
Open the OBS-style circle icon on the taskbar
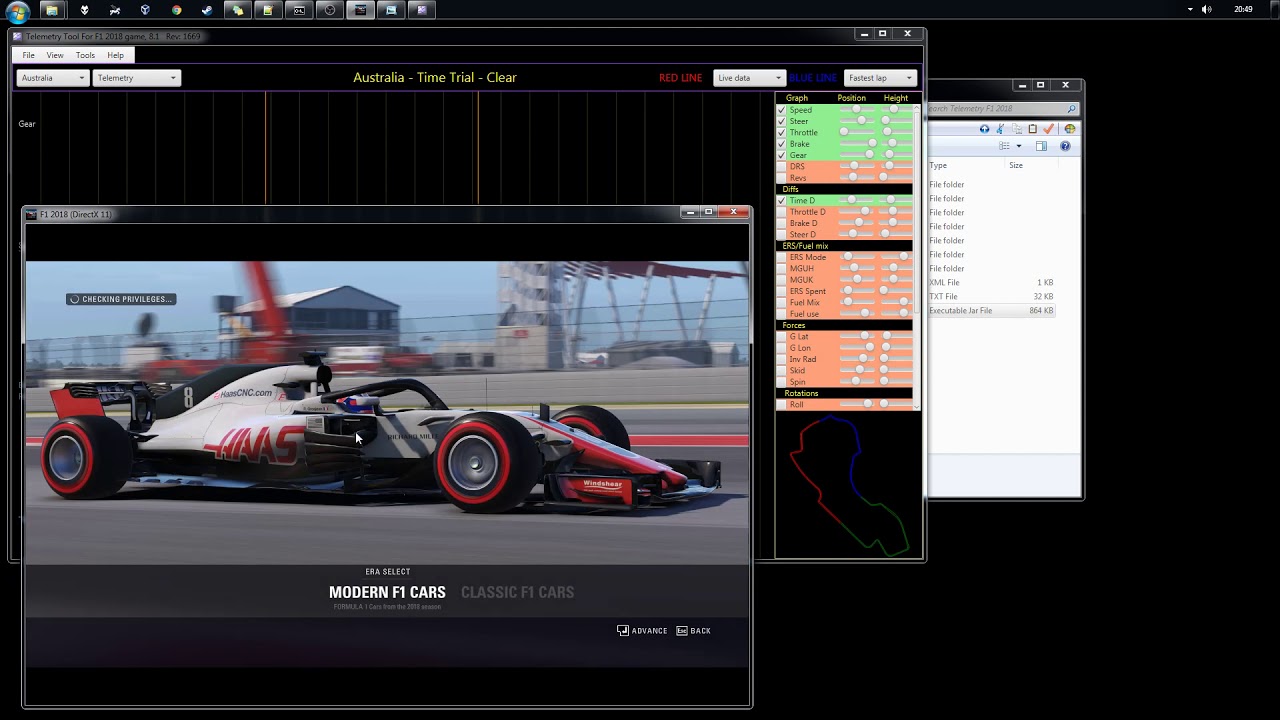[330, 10]
